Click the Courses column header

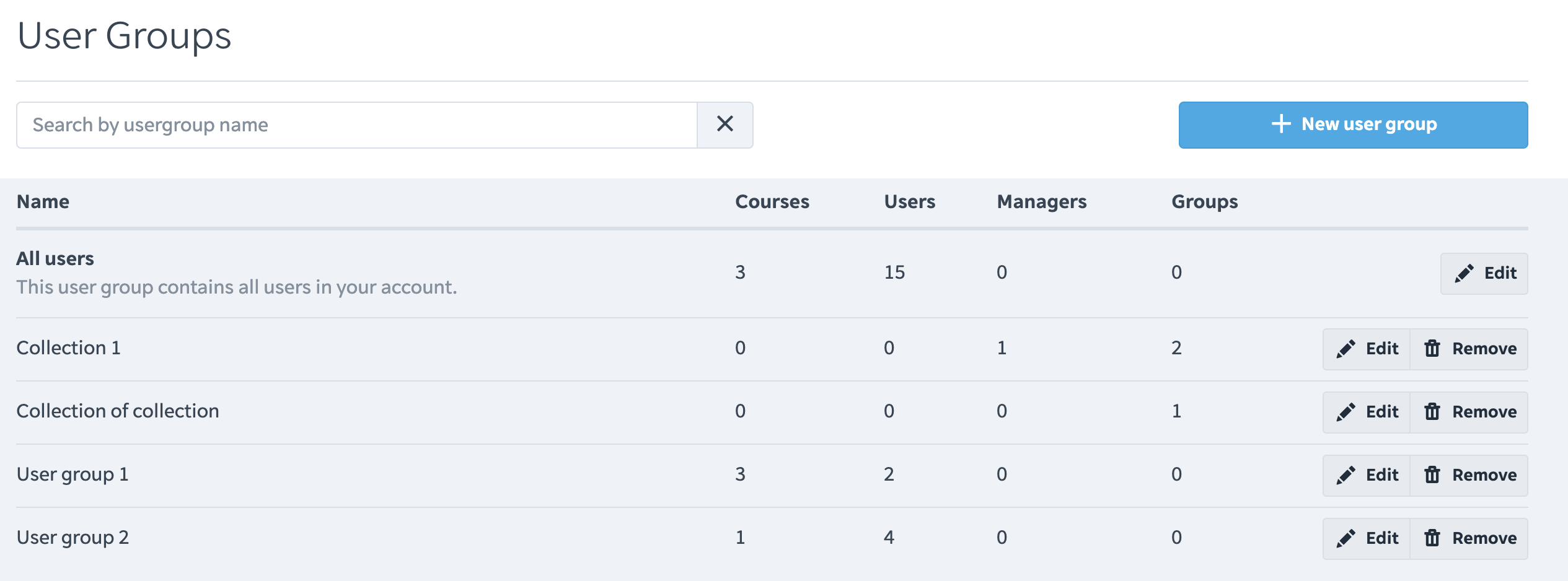coord(772,201)
